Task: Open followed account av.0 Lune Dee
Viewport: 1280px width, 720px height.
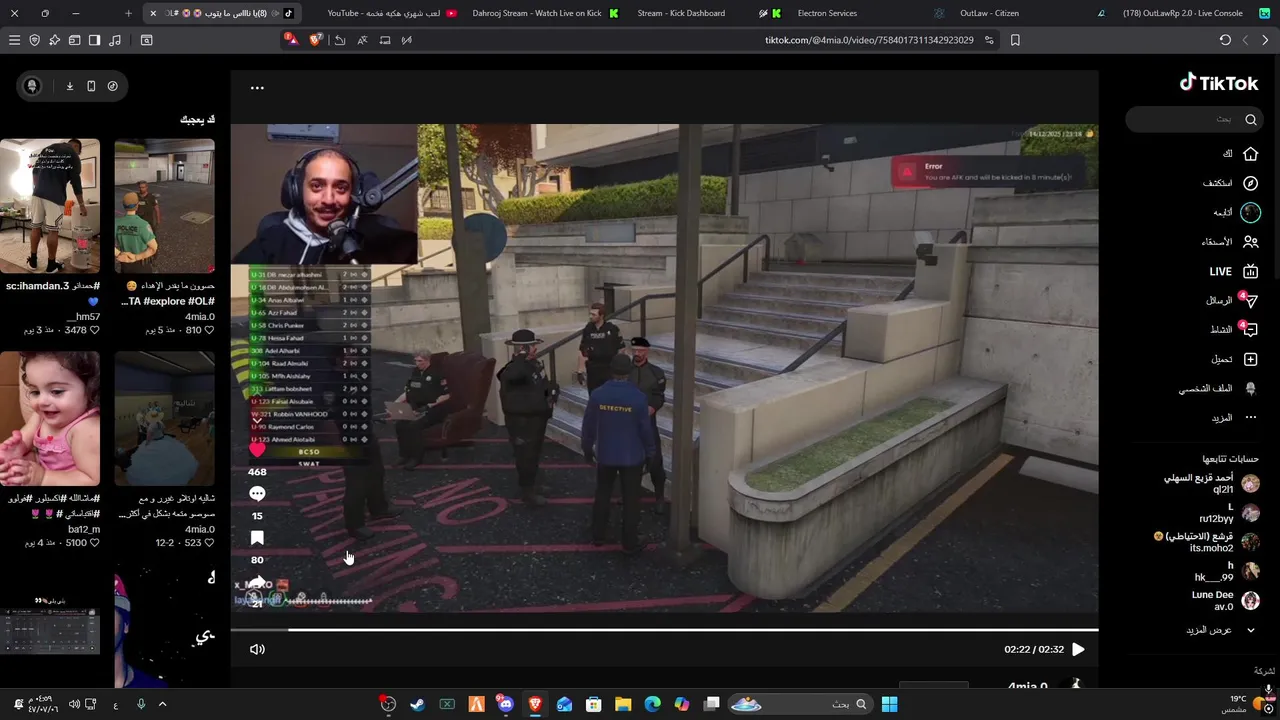Action: coord(1225,600)
